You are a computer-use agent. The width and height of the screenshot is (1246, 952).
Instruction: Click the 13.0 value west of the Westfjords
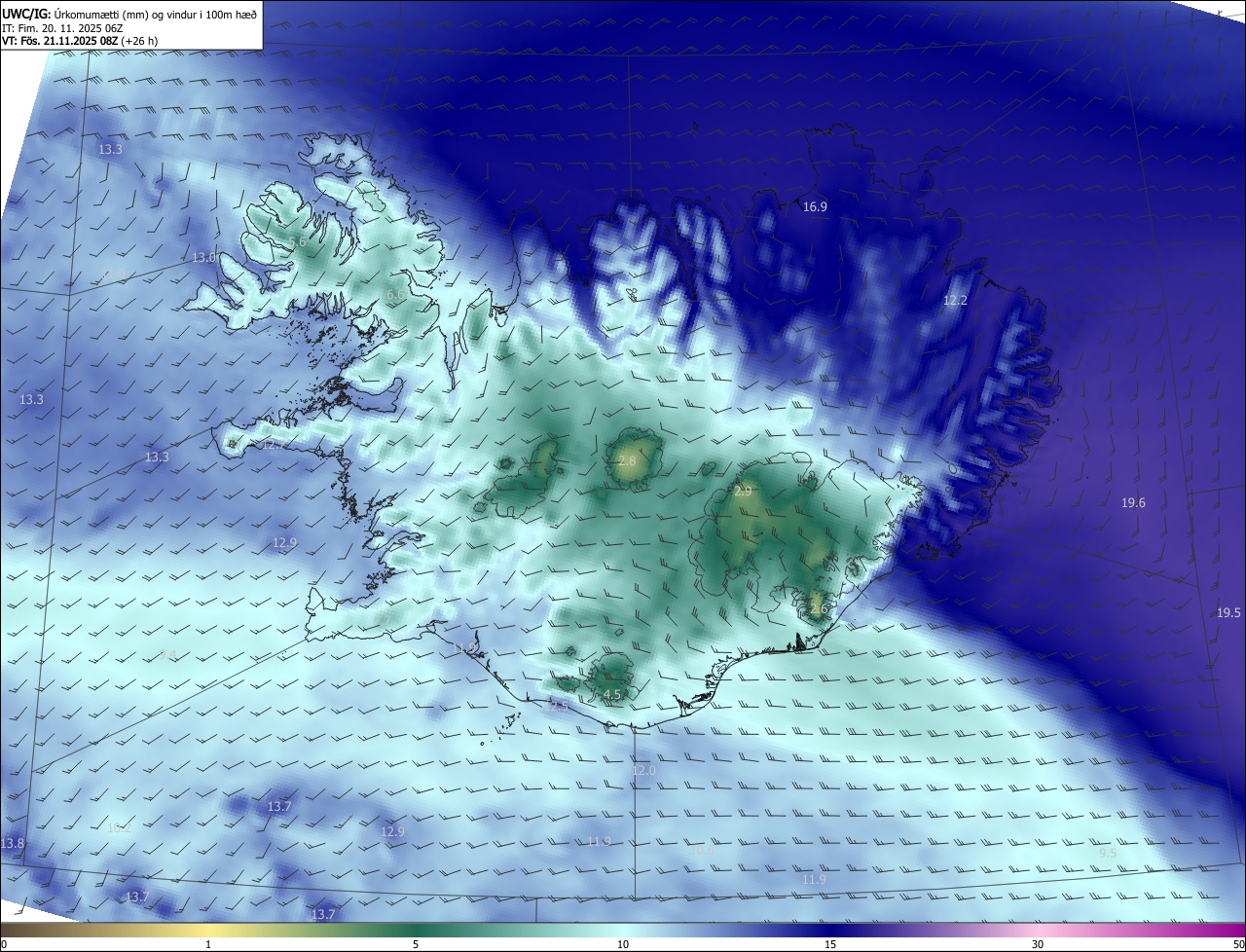[203, 258]
